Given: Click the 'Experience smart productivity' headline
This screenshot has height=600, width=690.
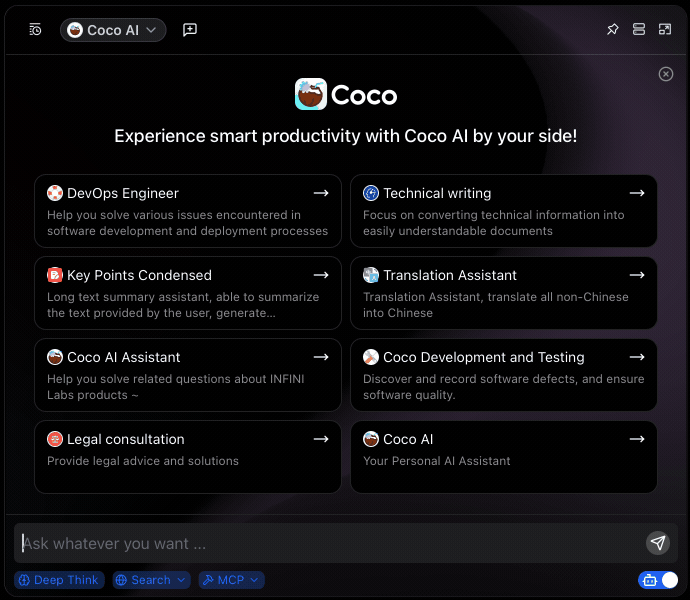Looking at the screenshot, I should pyautogui.click(x=345, y=136).
